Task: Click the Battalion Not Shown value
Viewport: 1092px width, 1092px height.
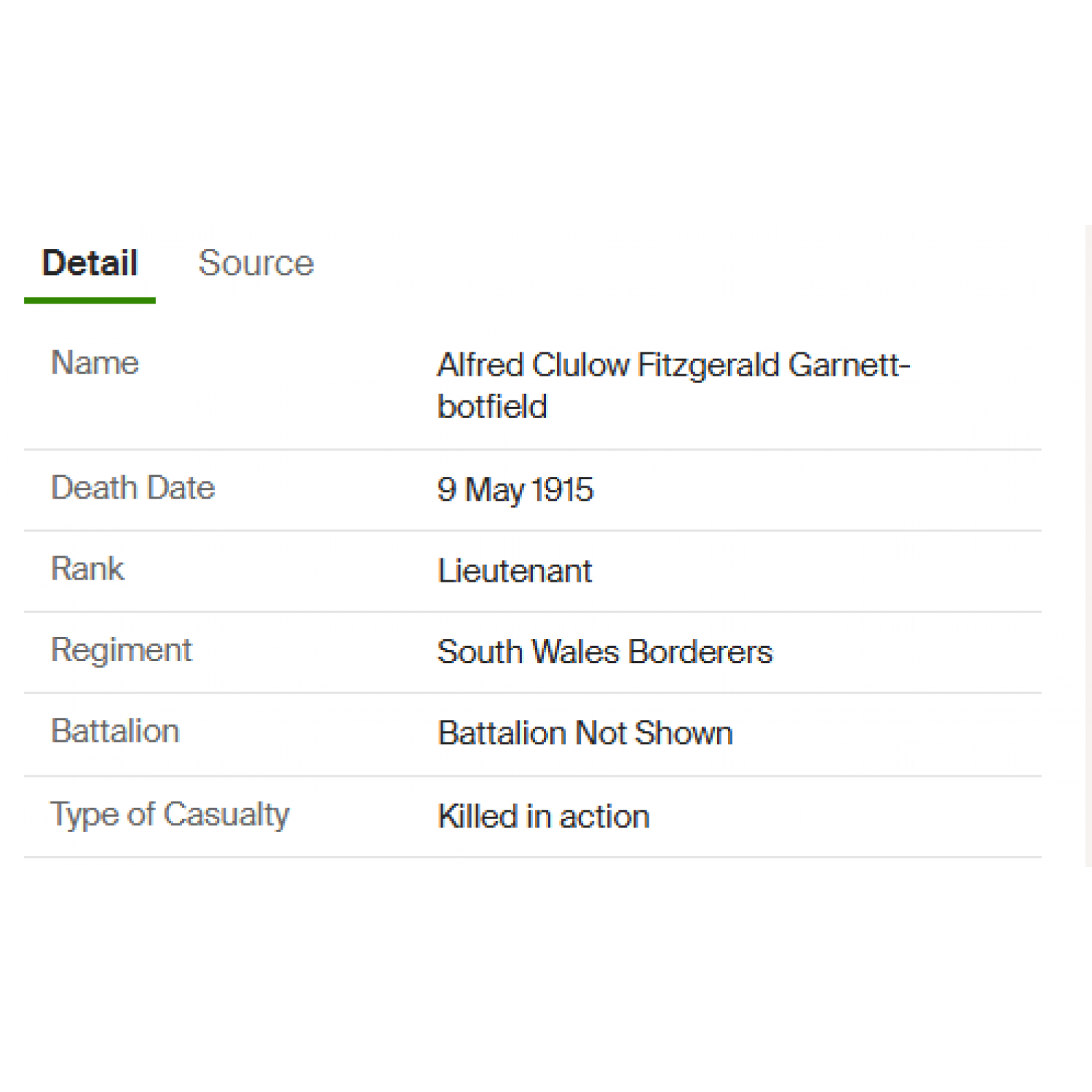Action: [x=585, y=733]
